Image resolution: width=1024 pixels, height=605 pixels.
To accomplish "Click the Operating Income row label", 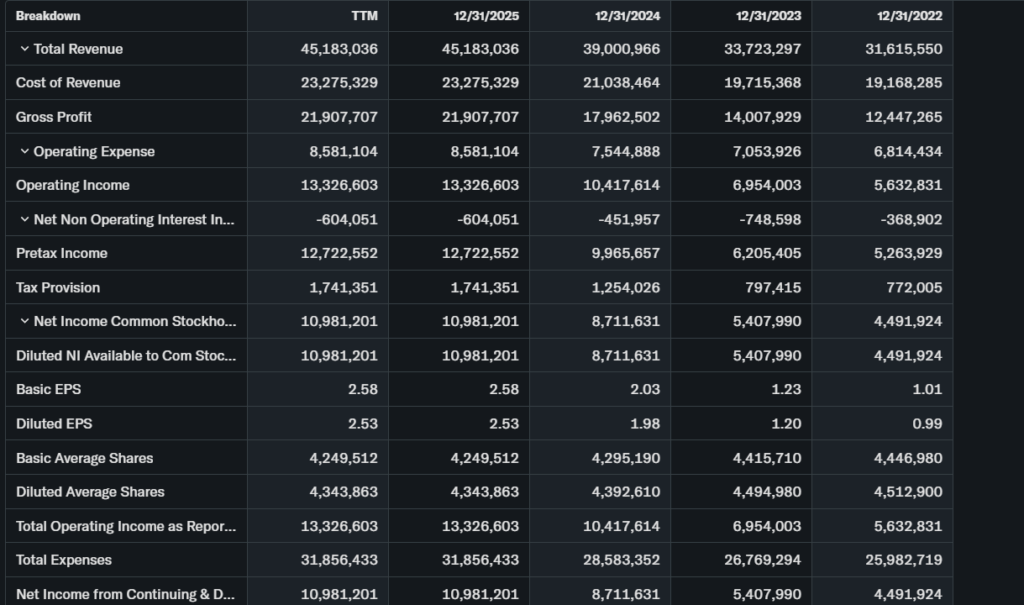I will point(73,185).
